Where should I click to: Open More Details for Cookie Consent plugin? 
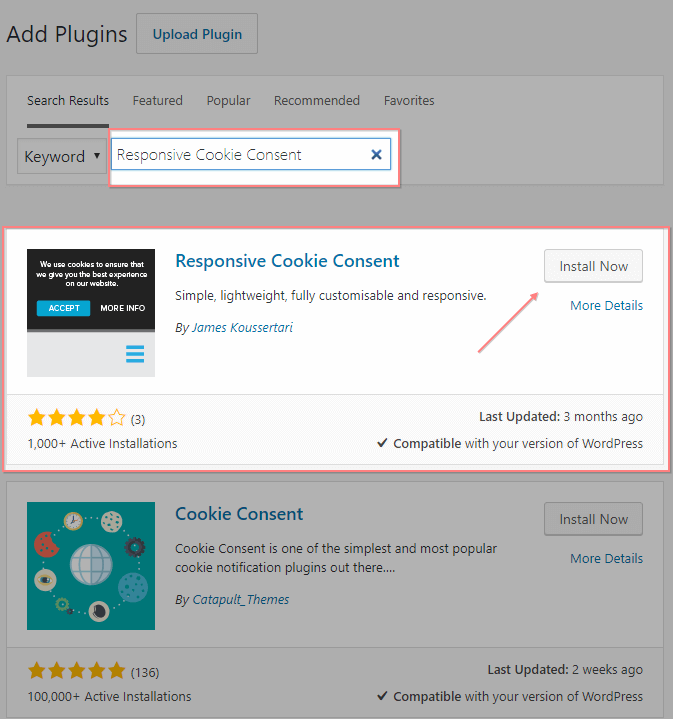(x=607, y=559)
